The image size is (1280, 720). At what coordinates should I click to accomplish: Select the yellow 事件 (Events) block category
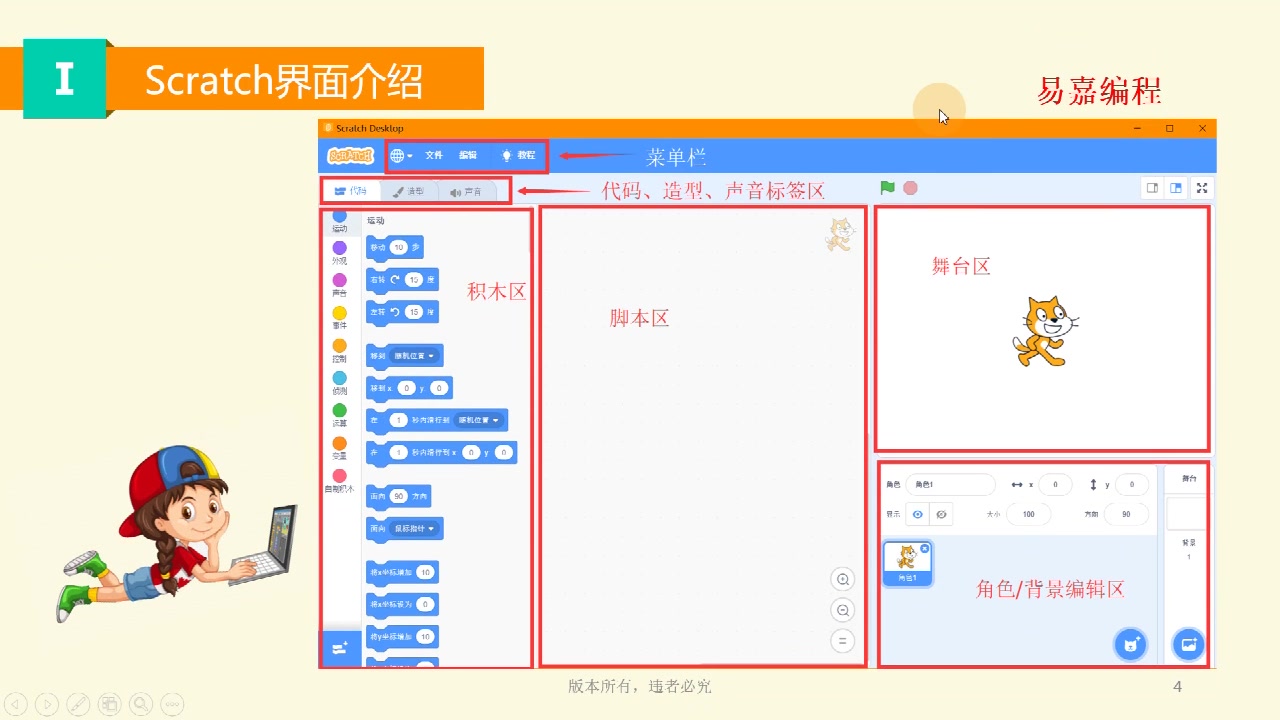click(340, 318)
